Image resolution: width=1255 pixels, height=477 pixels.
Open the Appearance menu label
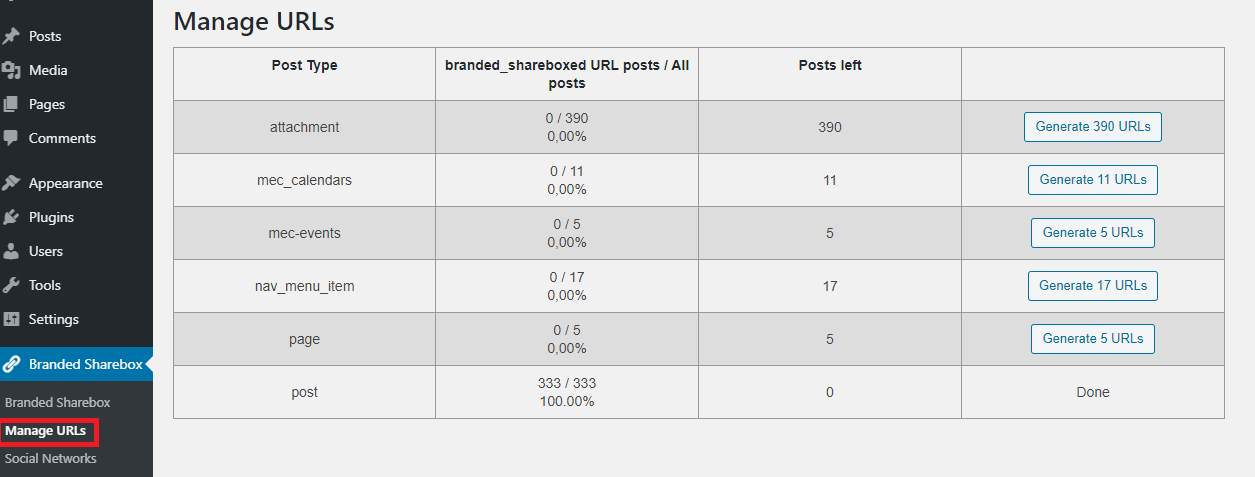coord(66,183)
